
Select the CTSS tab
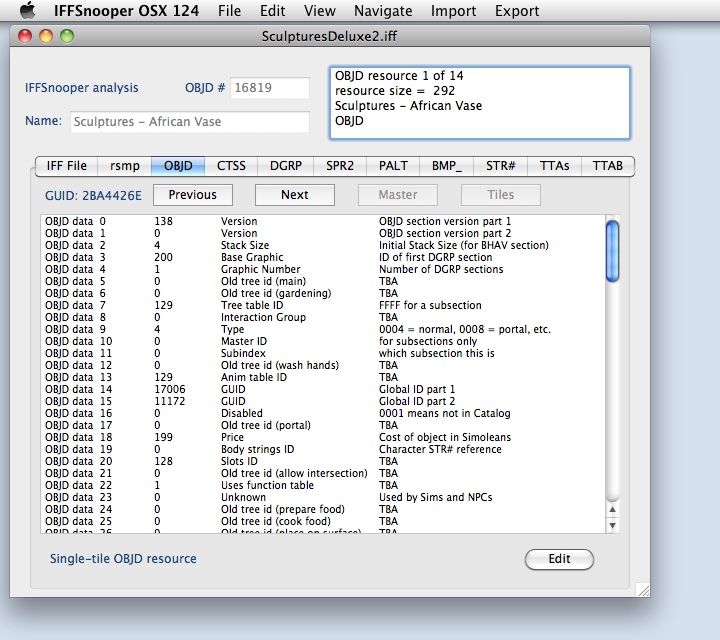231,166
